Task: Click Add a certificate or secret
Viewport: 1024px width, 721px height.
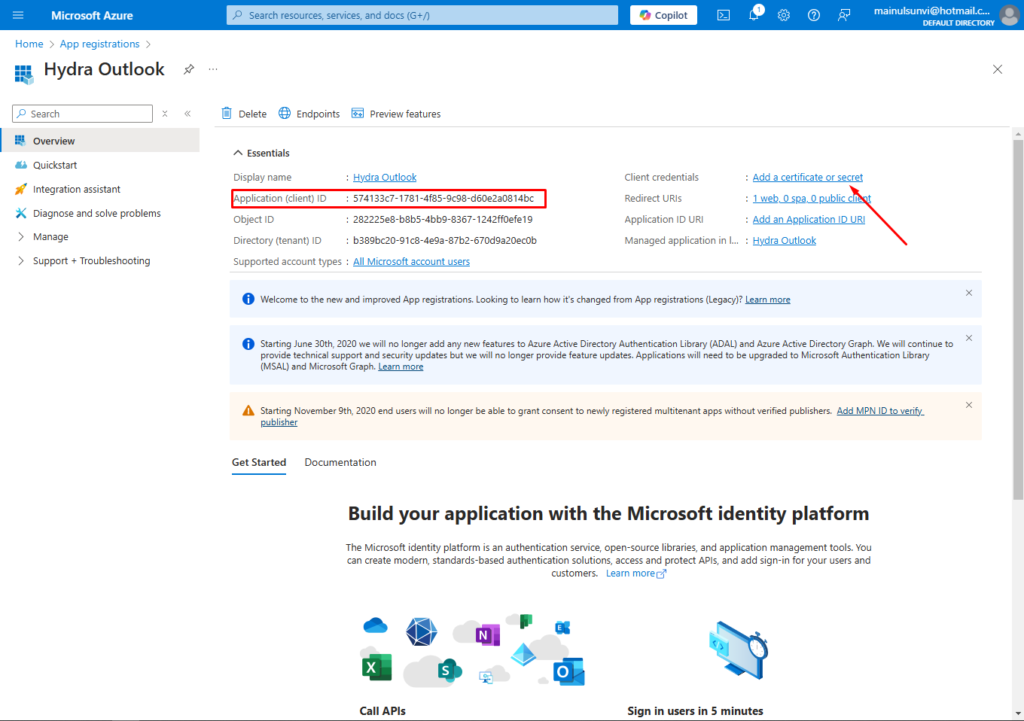Action: pyautogui.click(x=807, y=177)
